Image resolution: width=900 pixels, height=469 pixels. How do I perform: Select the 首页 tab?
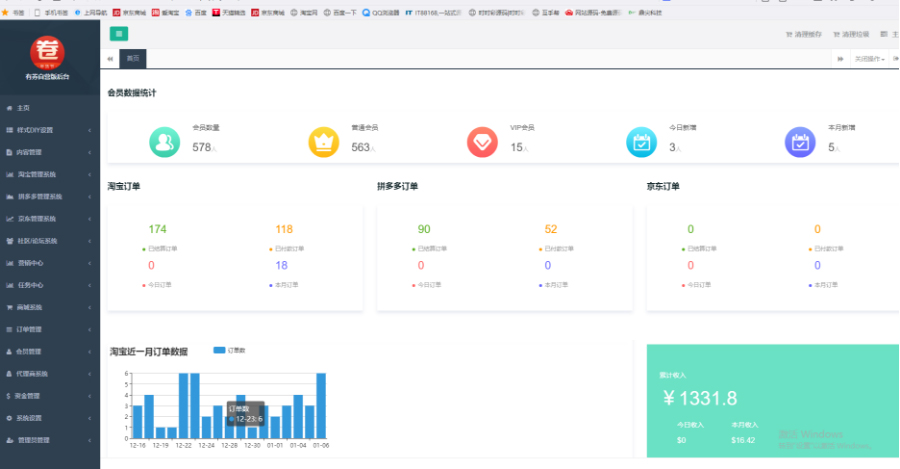click(x=132, y=59)
